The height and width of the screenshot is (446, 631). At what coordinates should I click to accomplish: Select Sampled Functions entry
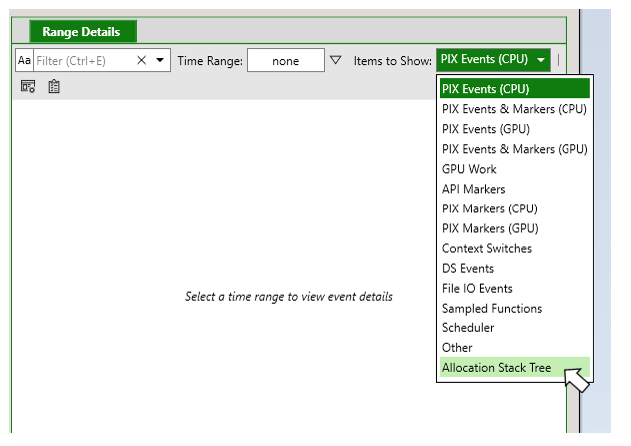pyautogui.click(x=515, y=308)
